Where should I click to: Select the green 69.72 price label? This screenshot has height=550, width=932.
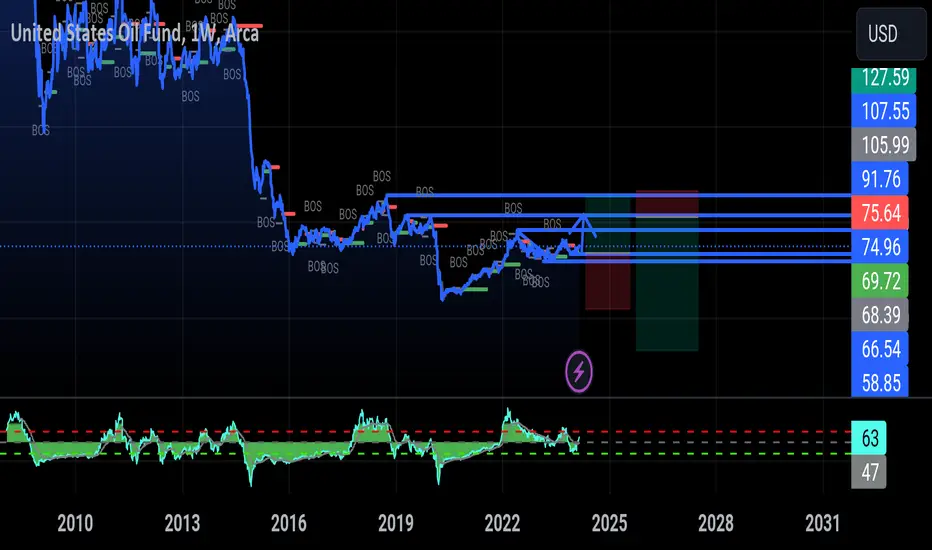[880, 281]
